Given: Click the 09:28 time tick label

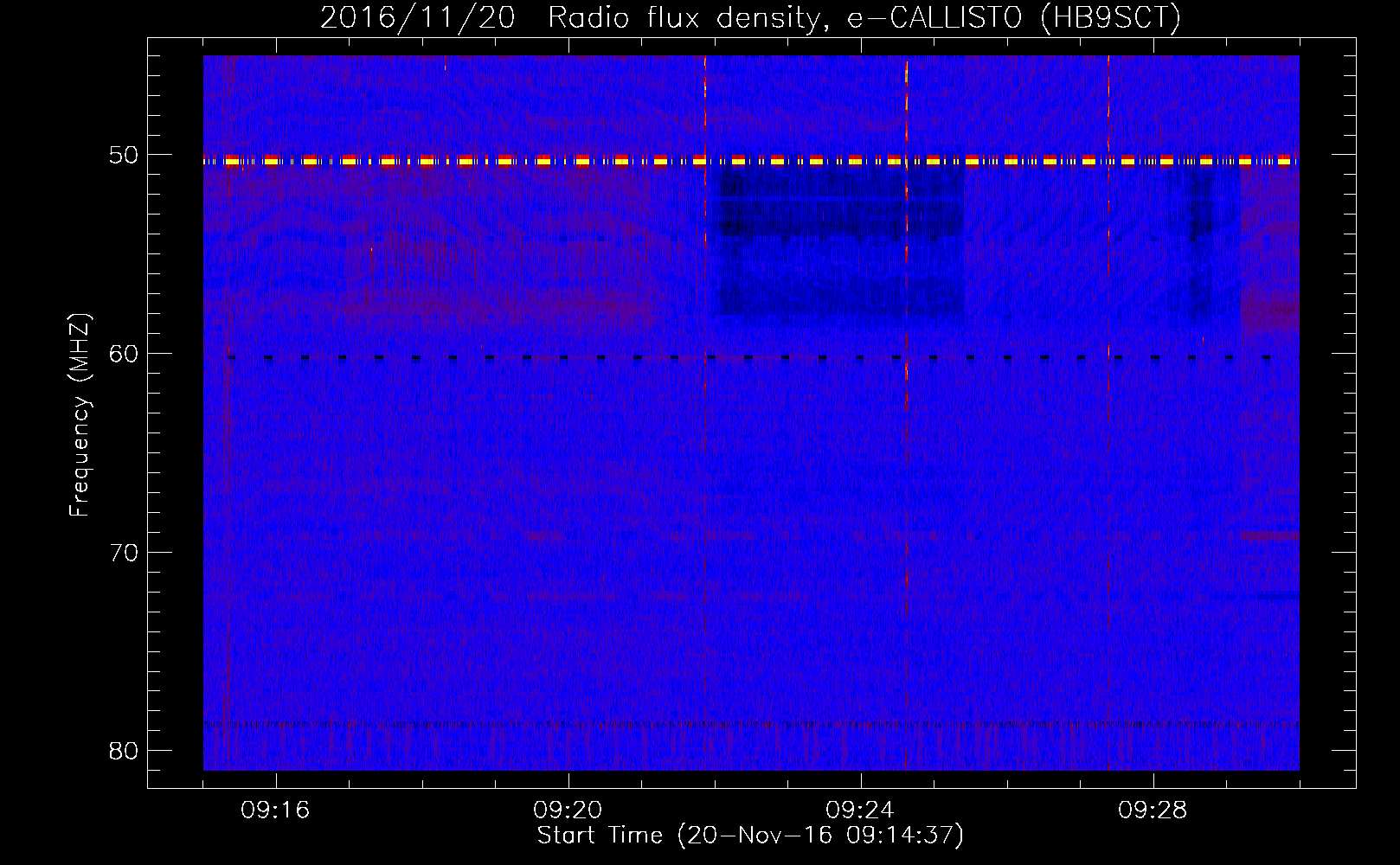Looking at the screenshot, I should 1153,811.
